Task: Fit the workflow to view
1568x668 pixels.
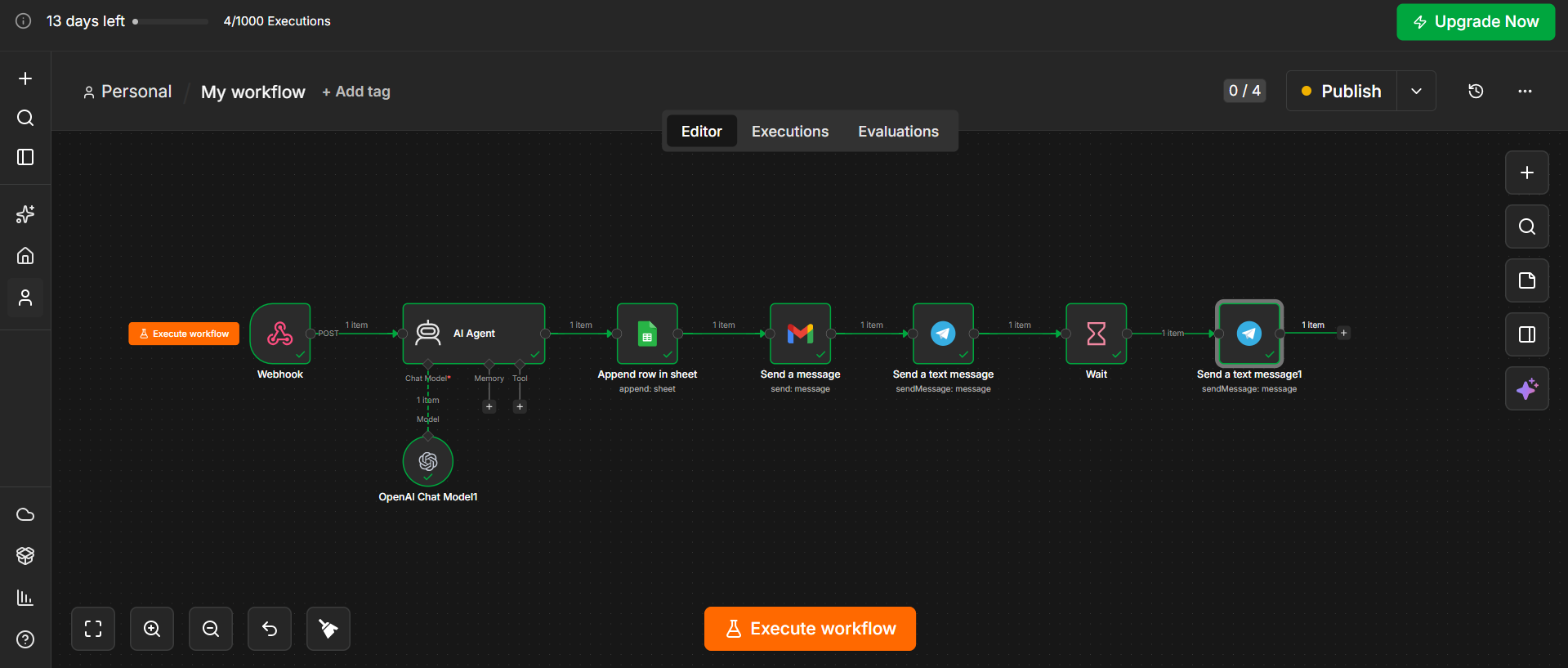Action: [93, 629]
